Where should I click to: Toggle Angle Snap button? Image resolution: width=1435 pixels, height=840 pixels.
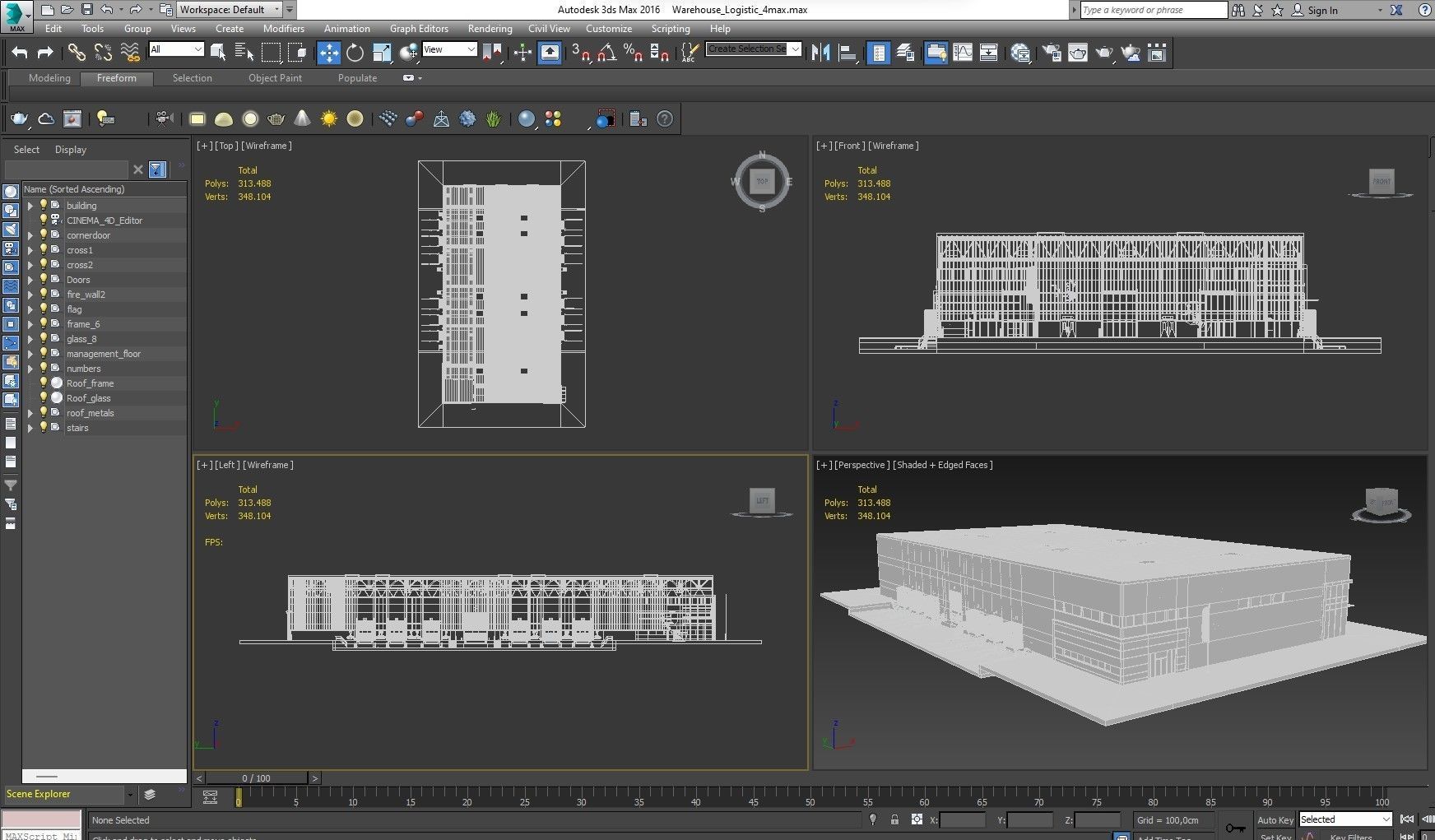[607, 53]
